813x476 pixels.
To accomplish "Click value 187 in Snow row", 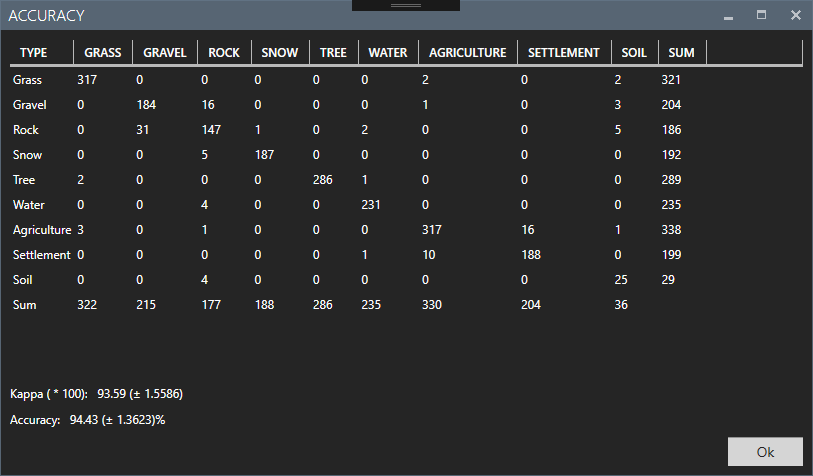I will 264,155.
